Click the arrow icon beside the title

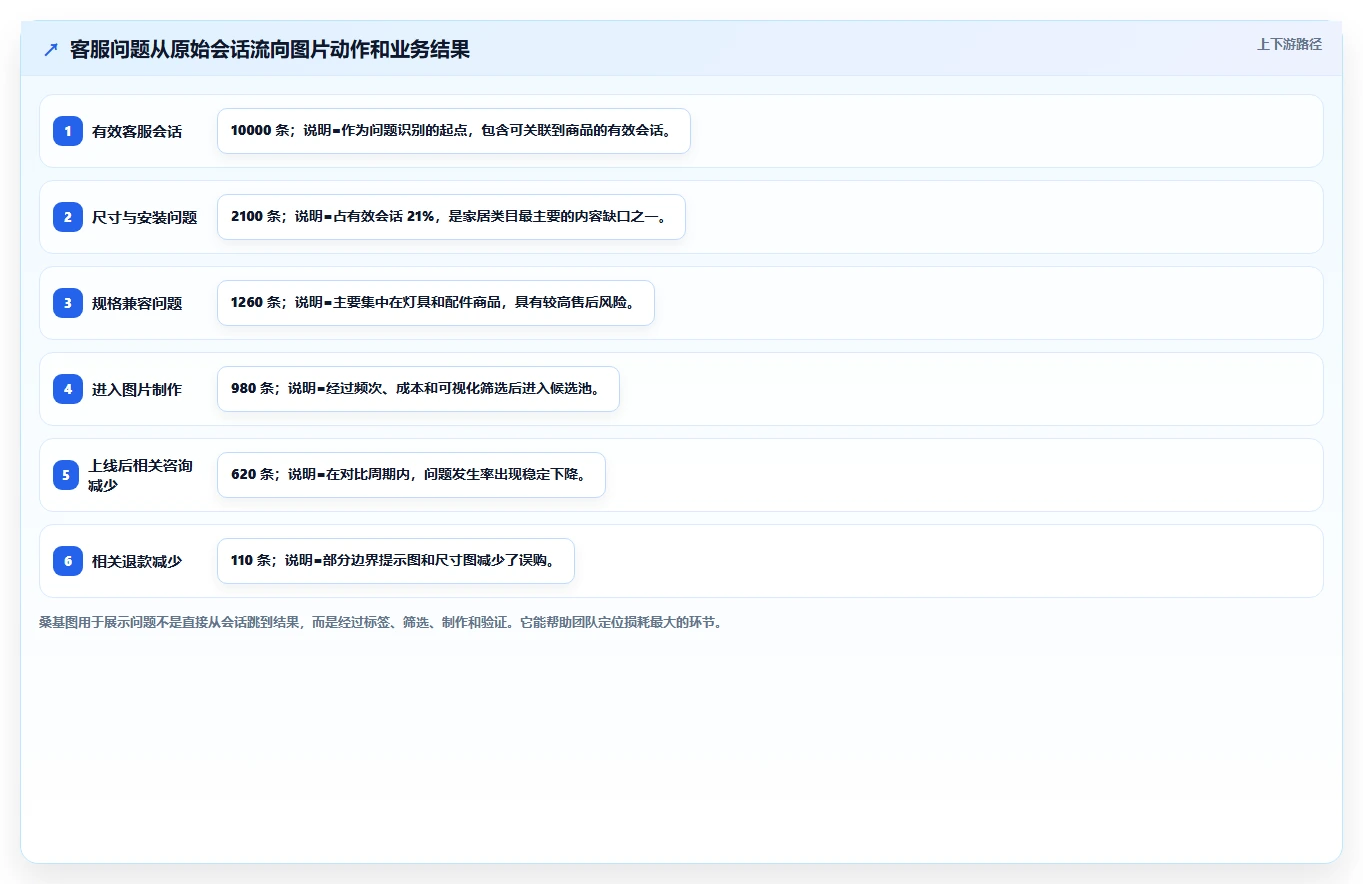pyautogui.click(x=50, y=50)
